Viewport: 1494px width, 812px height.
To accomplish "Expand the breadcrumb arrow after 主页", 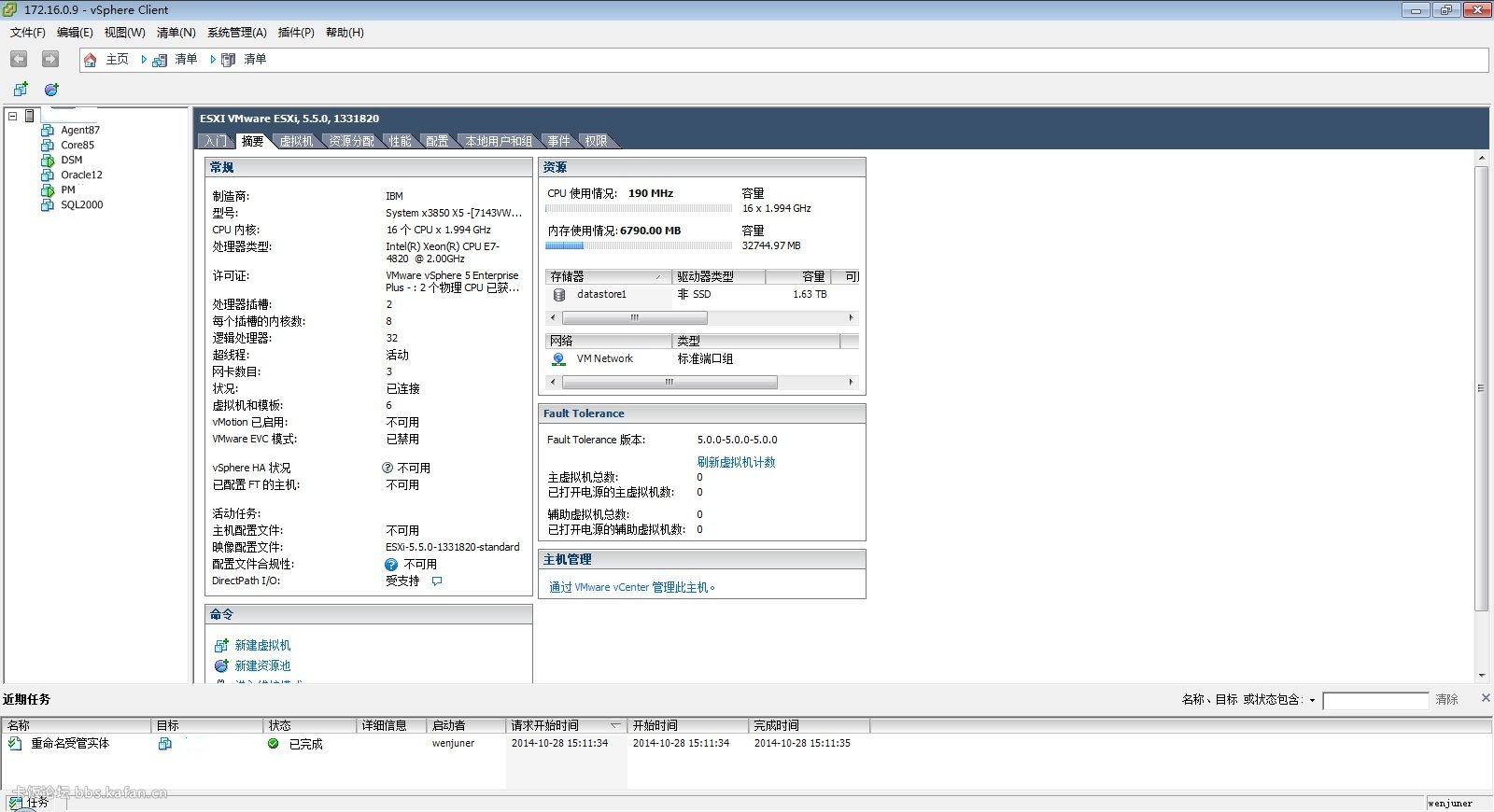I will [144, 60].
